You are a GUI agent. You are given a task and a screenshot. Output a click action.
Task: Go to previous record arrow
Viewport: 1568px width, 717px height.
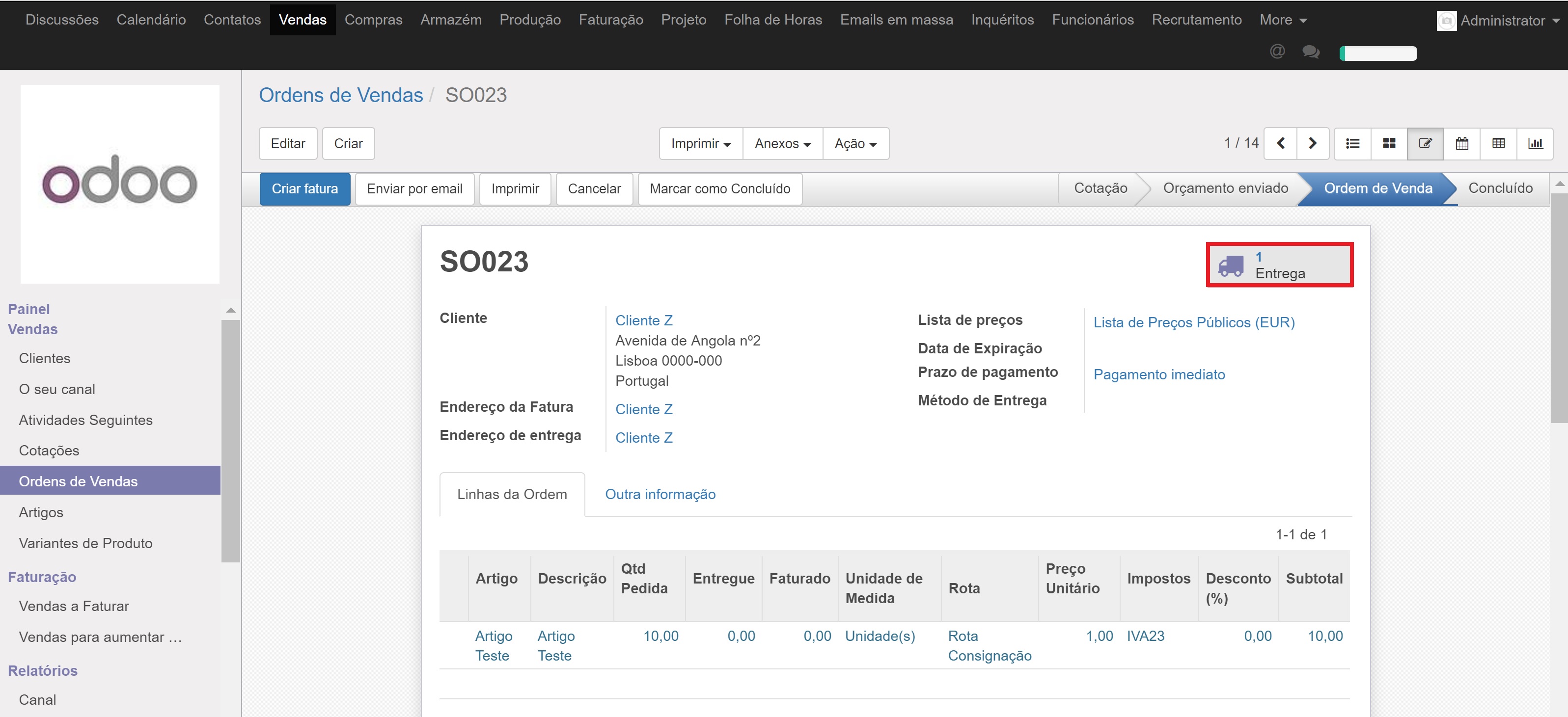point(1281,143)
